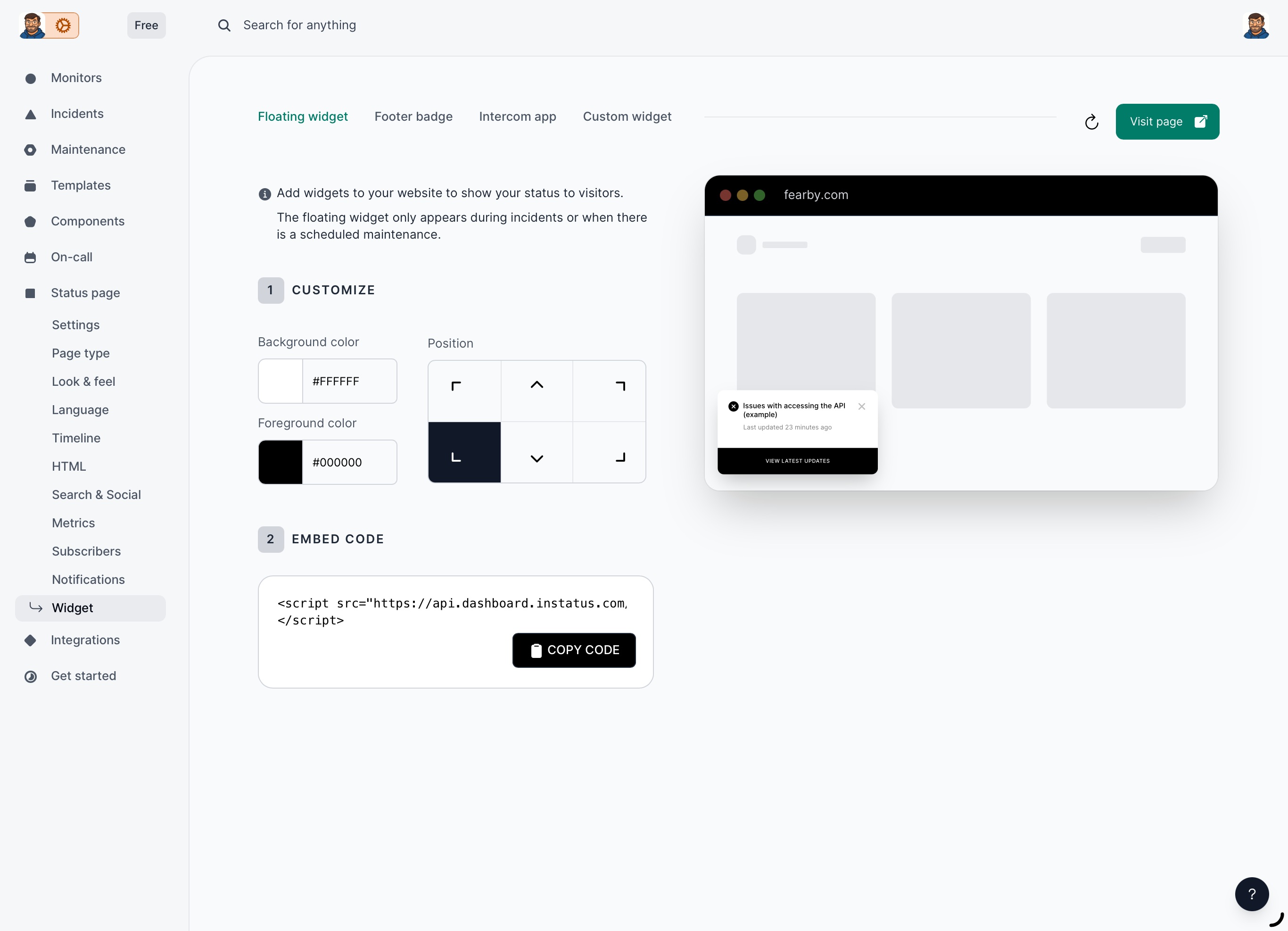Click the Status page square icon
1288x931 pixels.
point(31,293)
